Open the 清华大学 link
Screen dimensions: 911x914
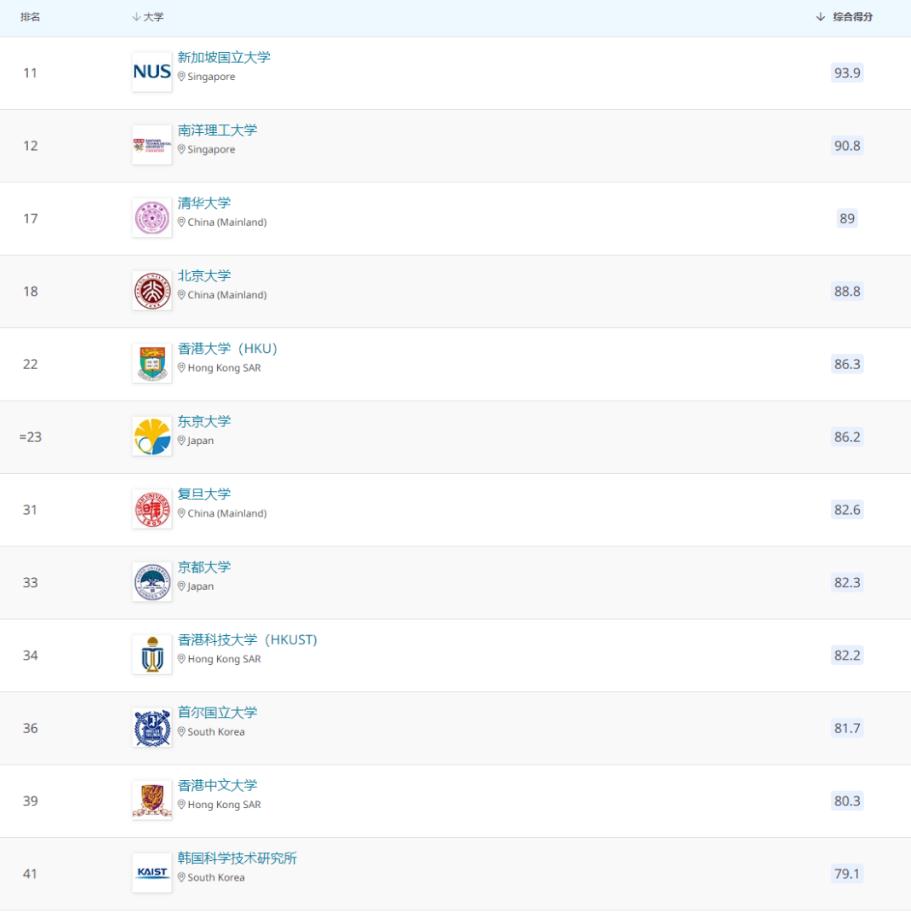coord(204,203)
